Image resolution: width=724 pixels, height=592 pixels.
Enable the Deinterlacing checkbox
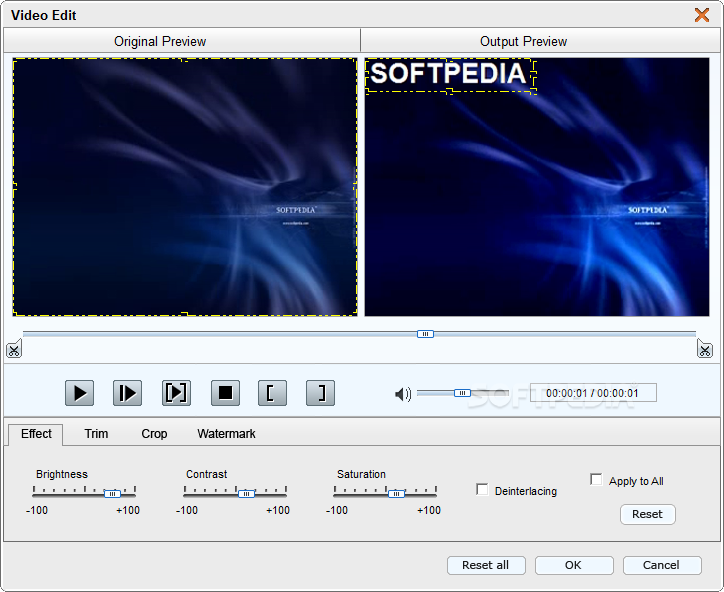tap(482, 489)
